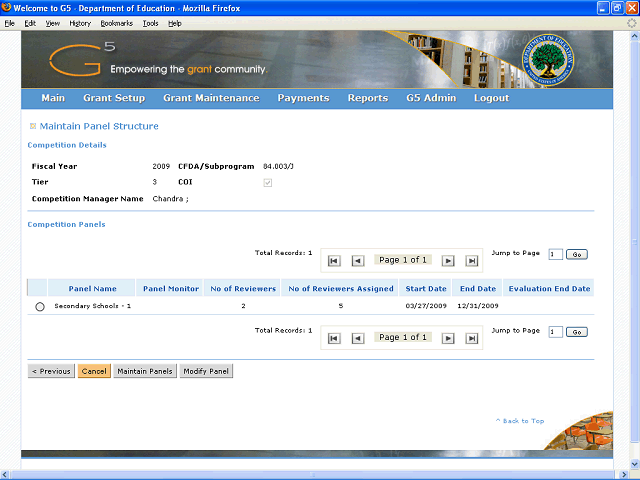Click the Department of Education seal
The height and width of the screenshot is (480, 640).
coord(548,60)
